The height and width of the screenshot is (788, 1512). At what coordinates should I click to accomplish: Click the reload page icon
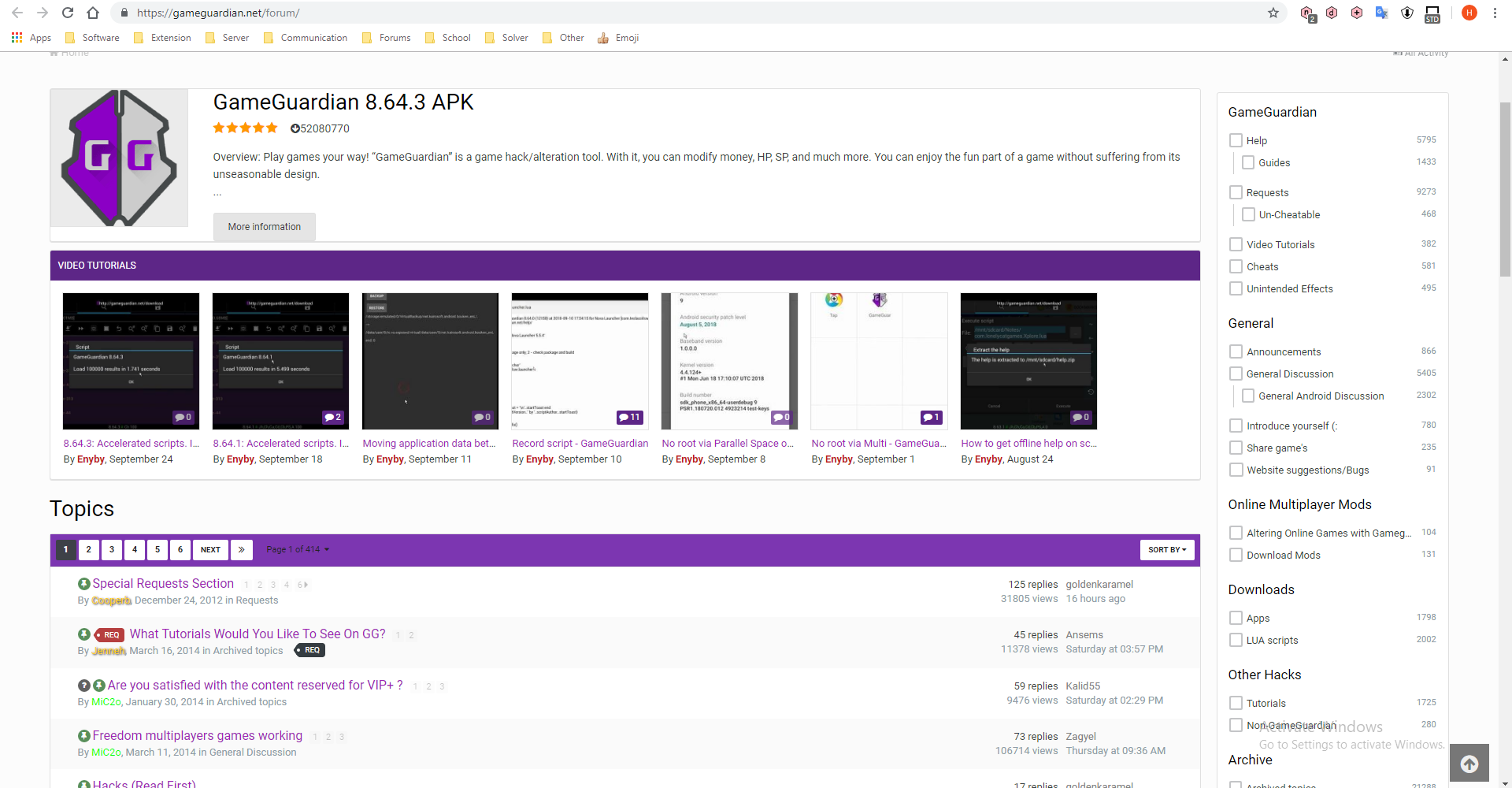point(68,13)
